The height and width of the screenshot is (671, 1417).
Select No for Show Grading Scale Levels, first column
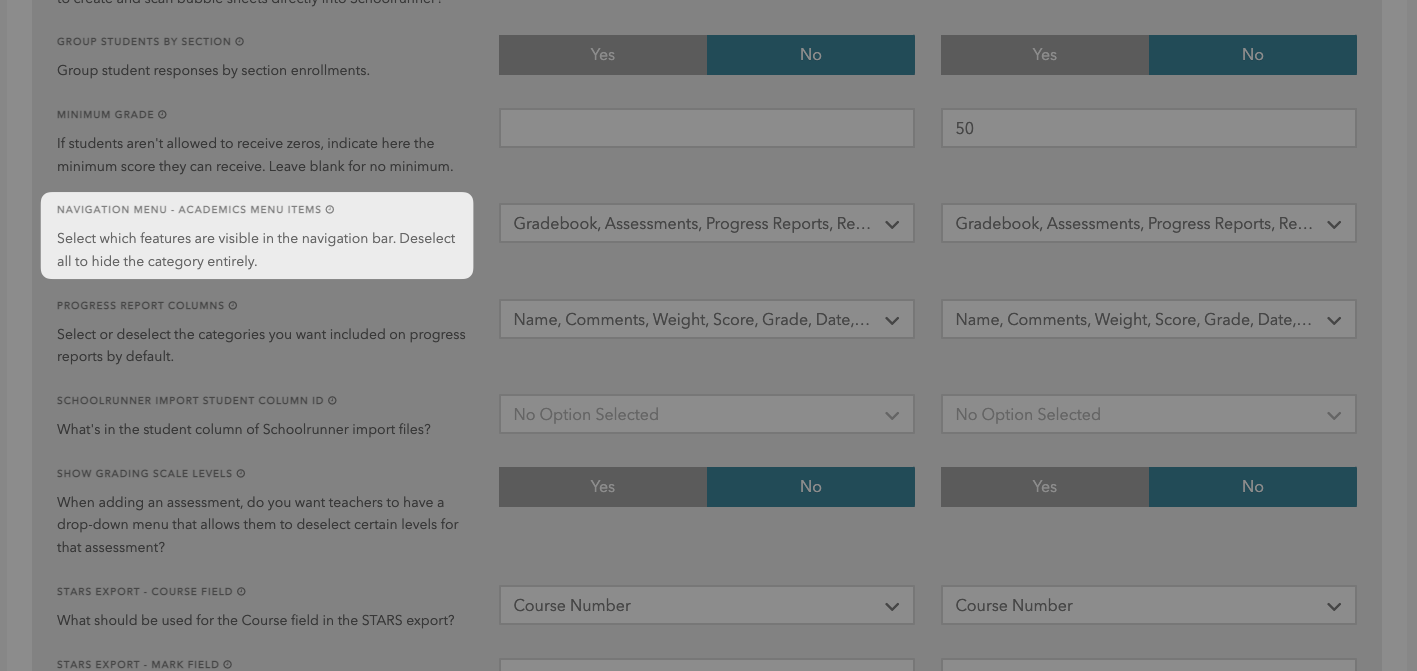[811, 487]
